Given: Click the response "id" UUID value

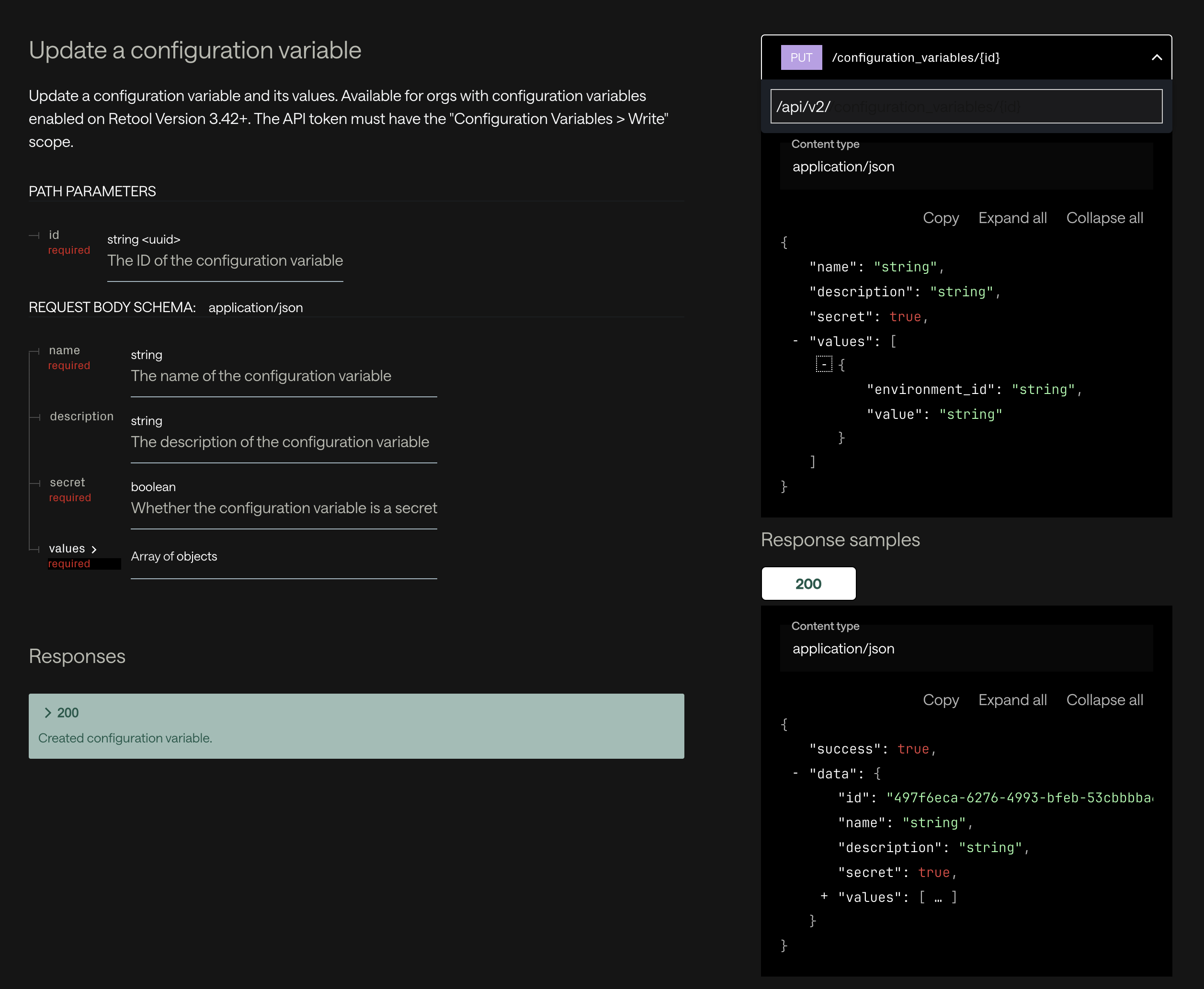Looking at the screenshot, I should pyautogui.click(x=1020, y=798).
